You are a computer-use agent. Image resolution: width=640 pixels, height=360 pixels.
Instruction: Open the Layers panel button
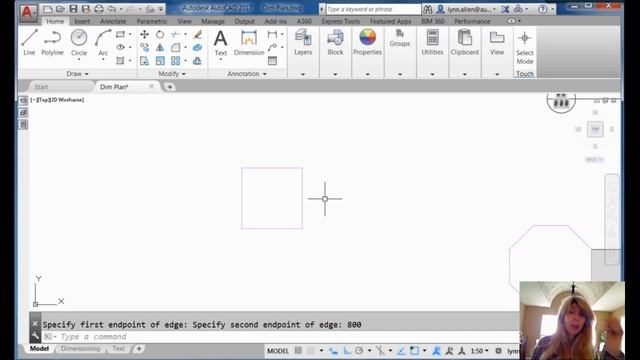click(303, 42)
